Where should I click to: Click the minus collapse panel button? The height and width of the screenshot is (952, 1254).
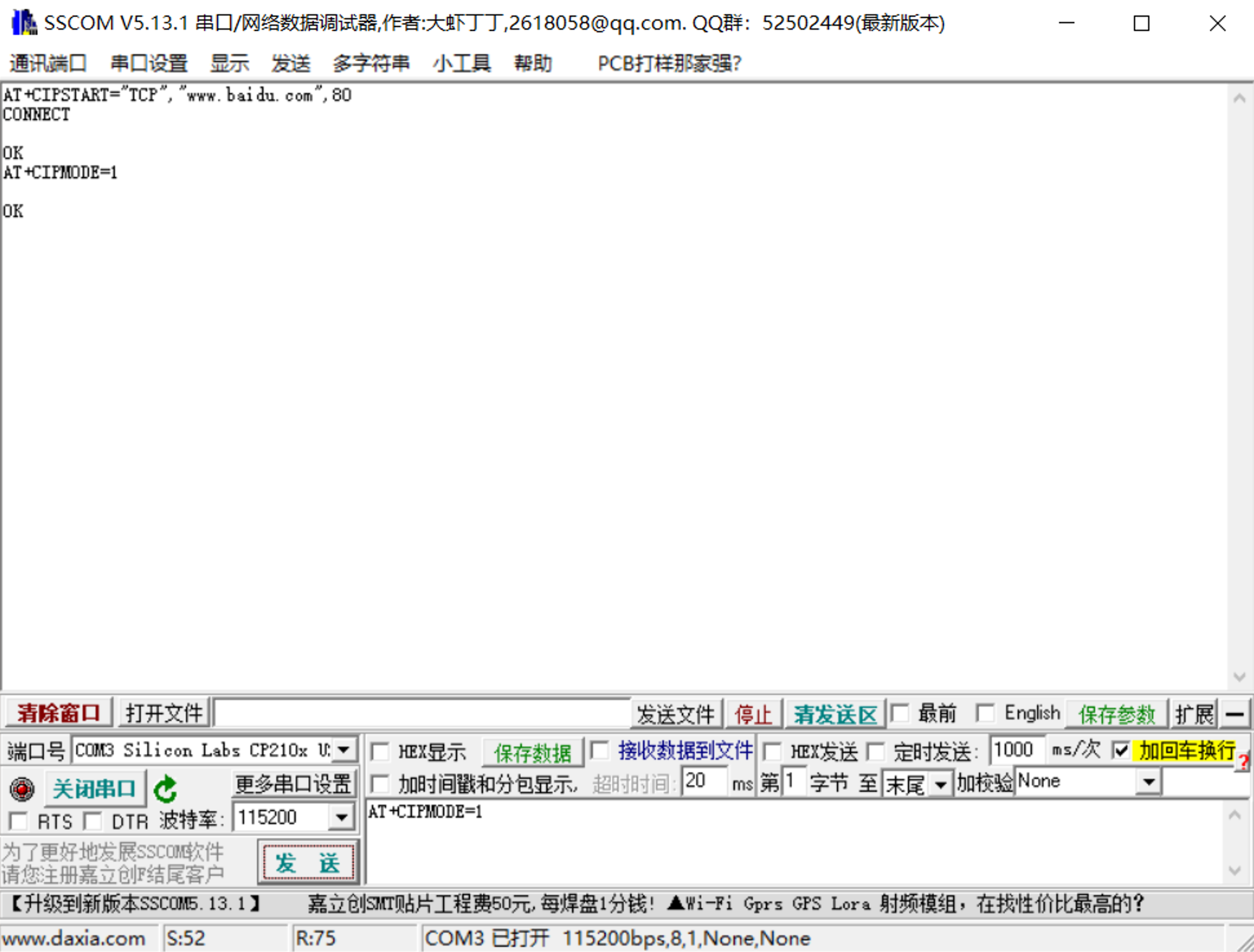1235,714
